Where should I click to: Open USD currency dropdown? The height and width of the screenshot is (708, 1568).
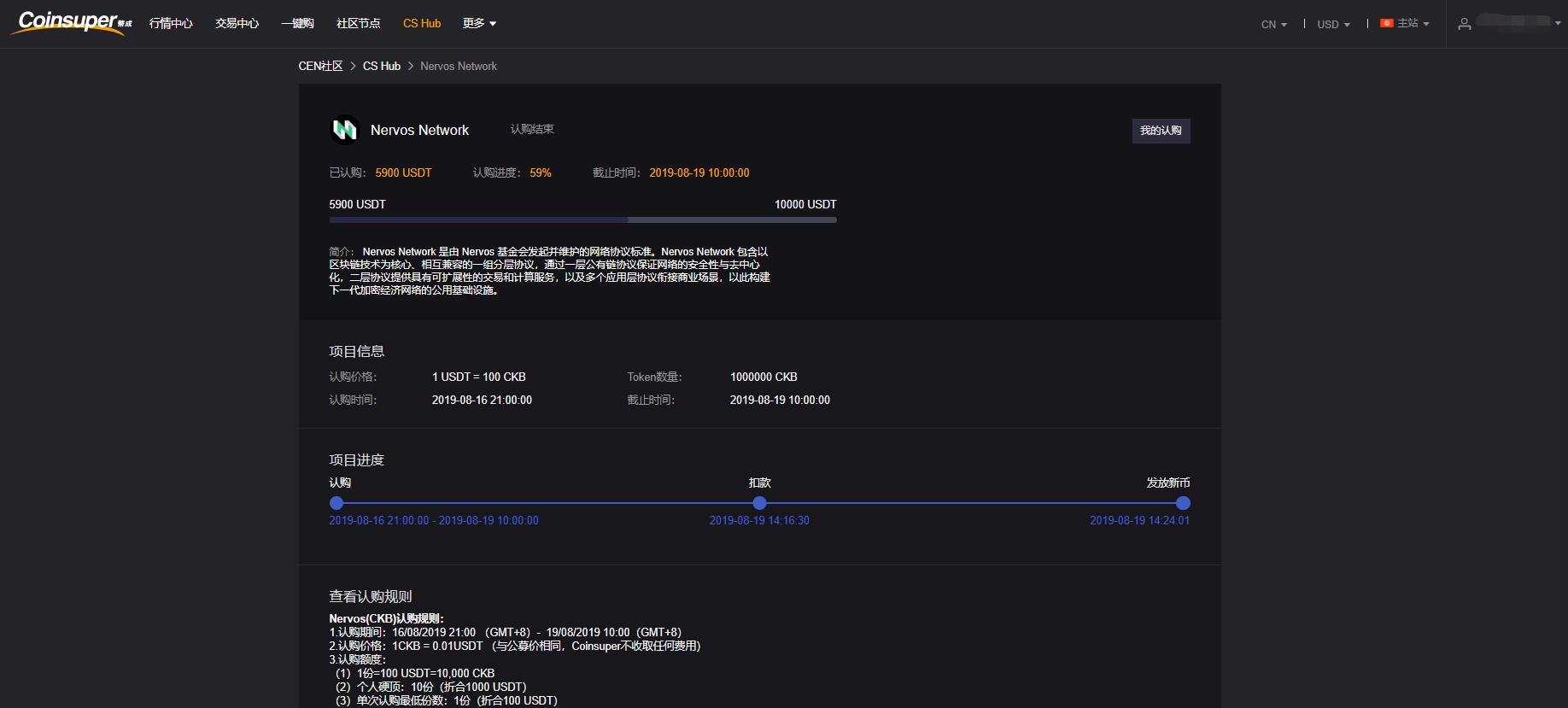[x=1333, y=25]
